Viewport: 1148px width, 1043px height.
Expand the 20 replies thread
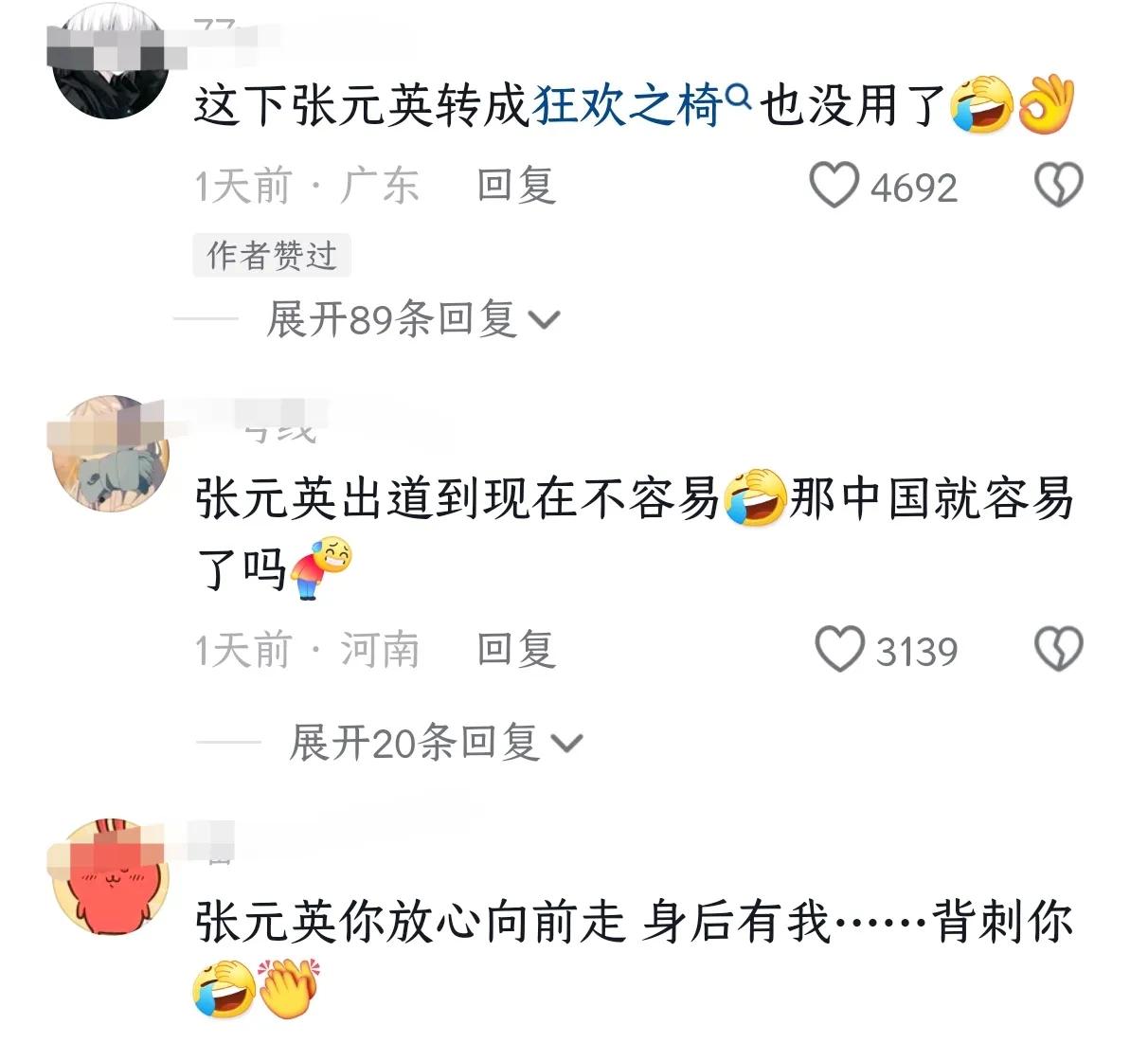[436, 742]
